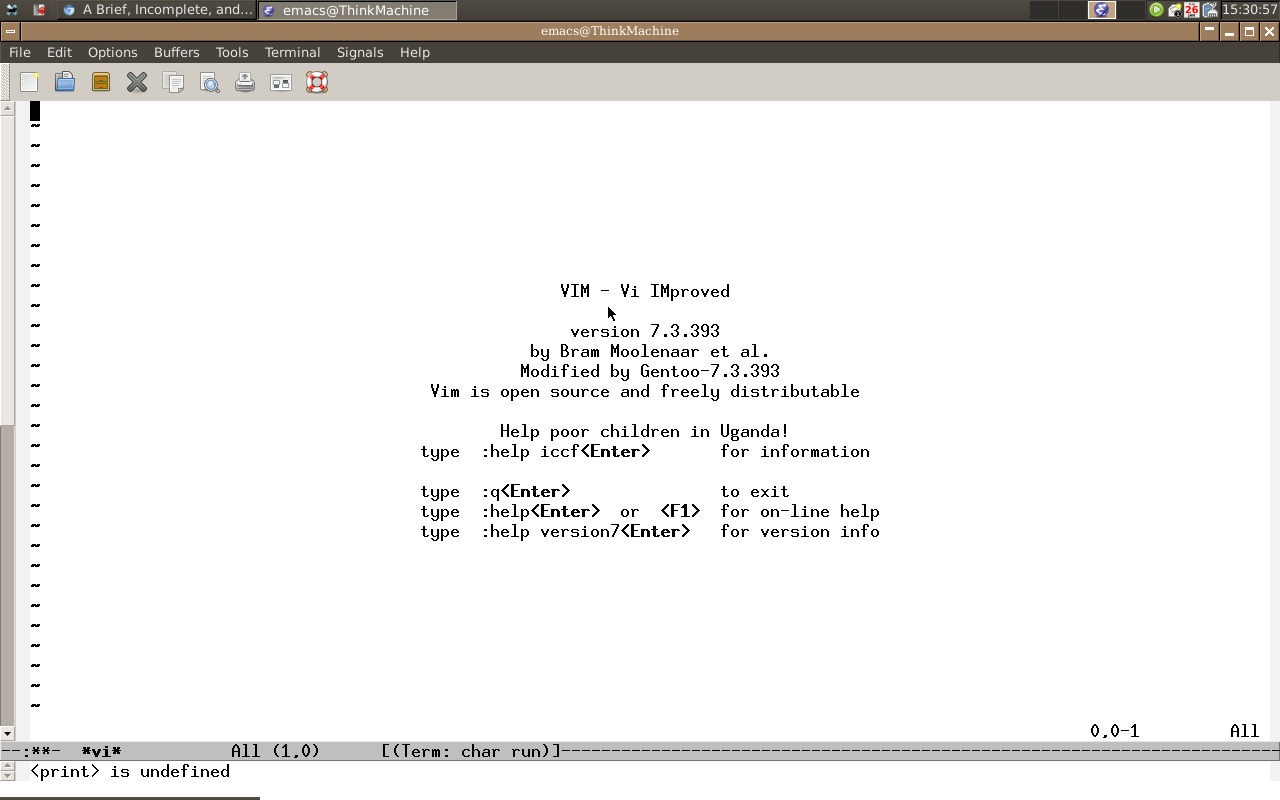Click the Preferences toolbar icon
The width and height of the screenshot is (1280, 800).
[x=281, y=82]
